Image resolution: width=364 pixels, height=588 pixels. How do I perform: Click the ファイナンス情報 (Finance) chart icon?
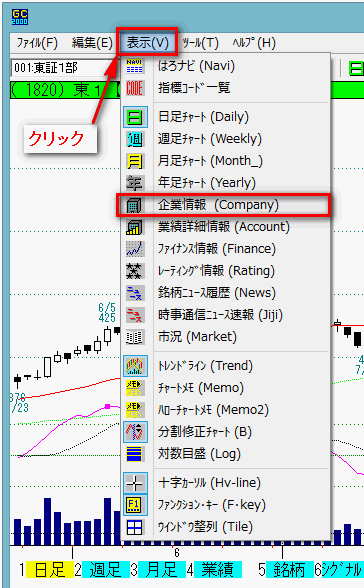click(x=135, y=249)
